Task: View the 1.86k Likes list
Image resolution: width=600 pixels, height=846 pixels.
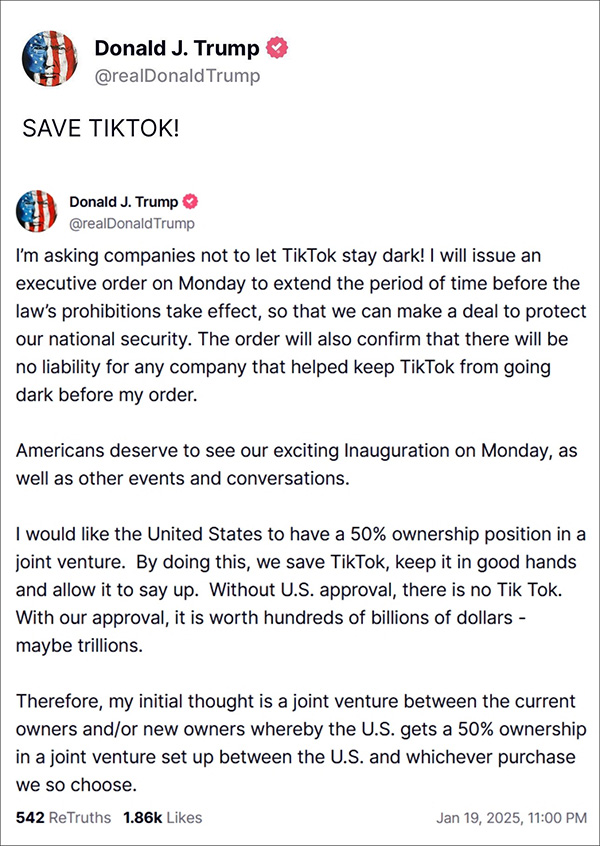Action: pyautogui.click(x=162, y=818)
